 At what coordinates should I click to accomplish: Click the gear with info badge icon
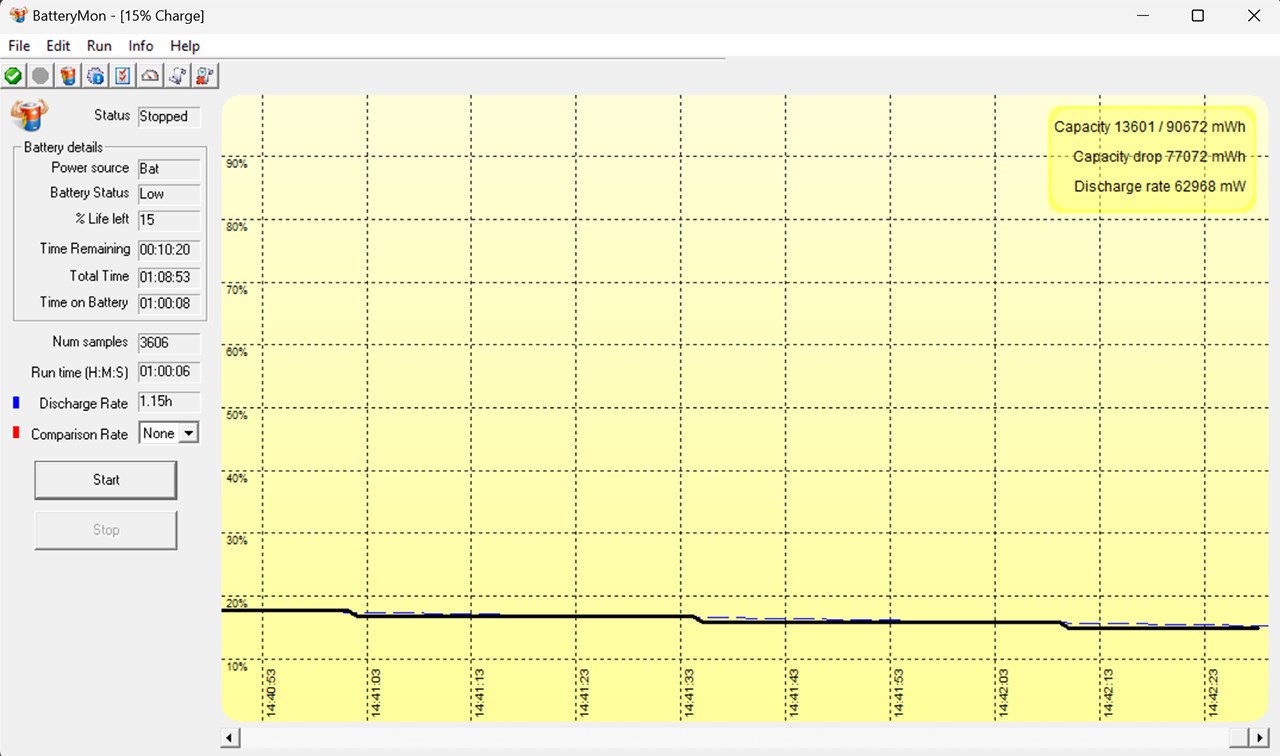96,76
